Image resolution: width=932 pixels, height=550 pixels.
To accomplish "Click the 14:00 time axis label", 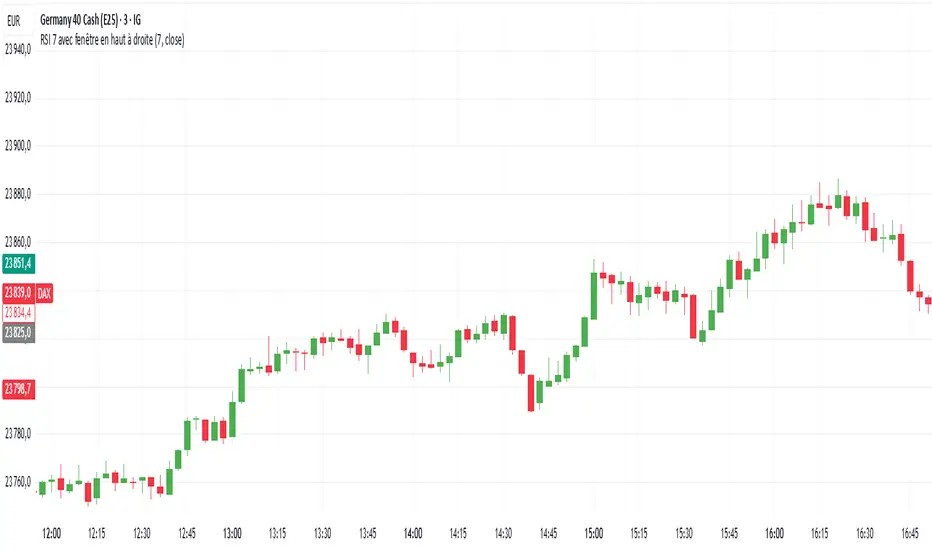I will (x=412, y=533).
